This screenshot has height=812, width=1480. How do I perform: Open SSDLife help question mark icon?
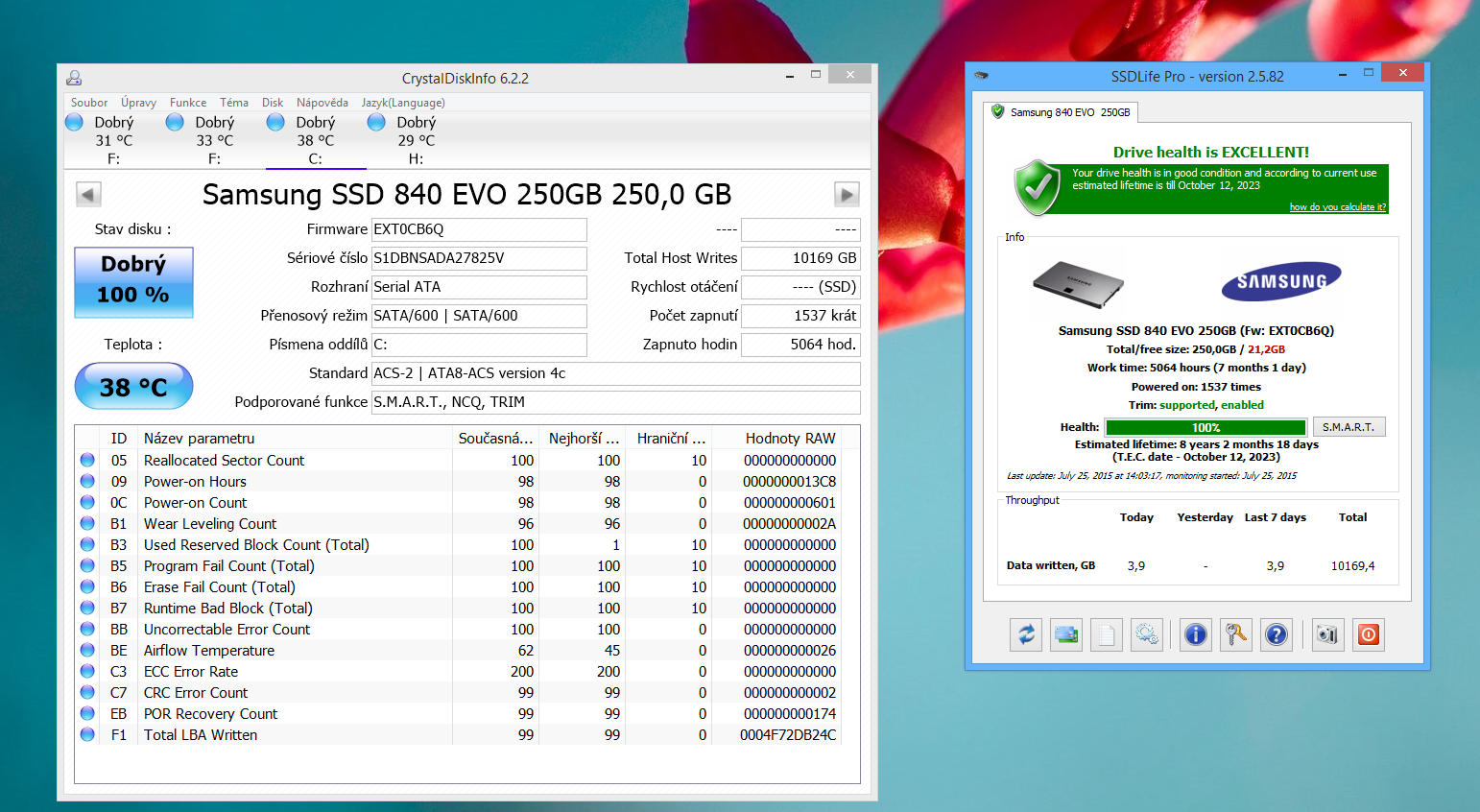[1277, 634]
